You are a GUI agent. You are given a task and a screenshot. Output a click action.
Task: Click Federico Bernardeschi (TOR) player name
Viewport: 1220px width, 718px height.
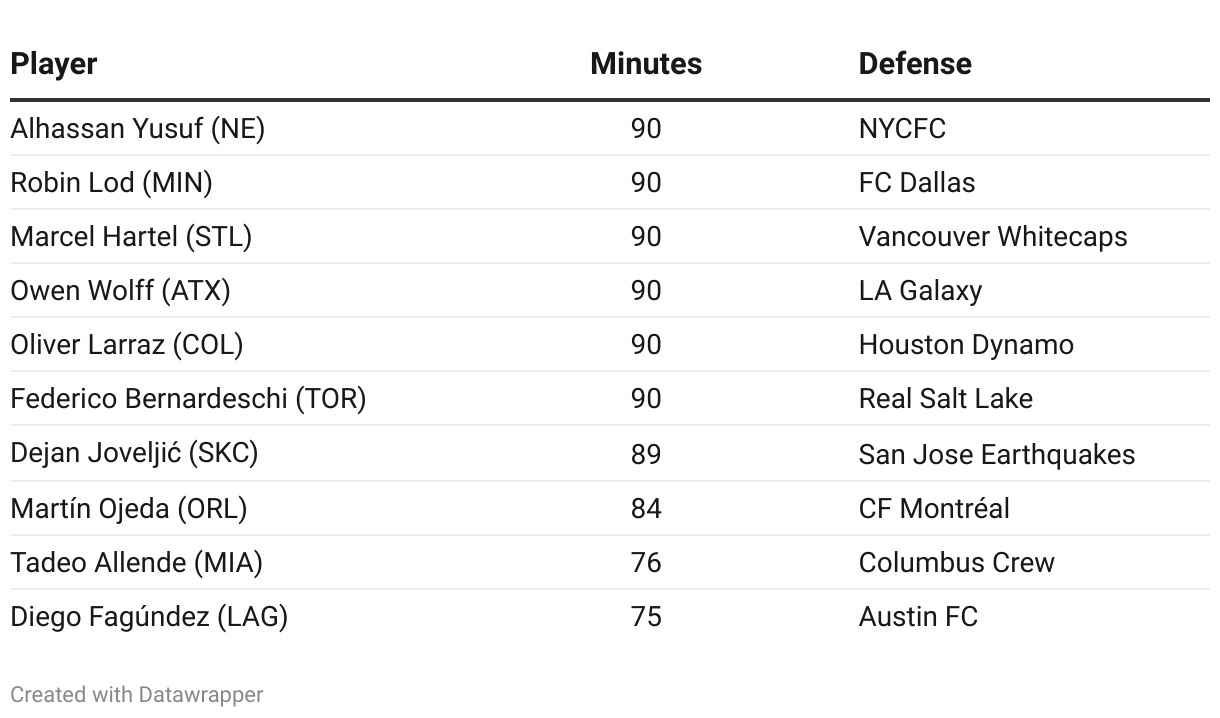coord(188,399)
